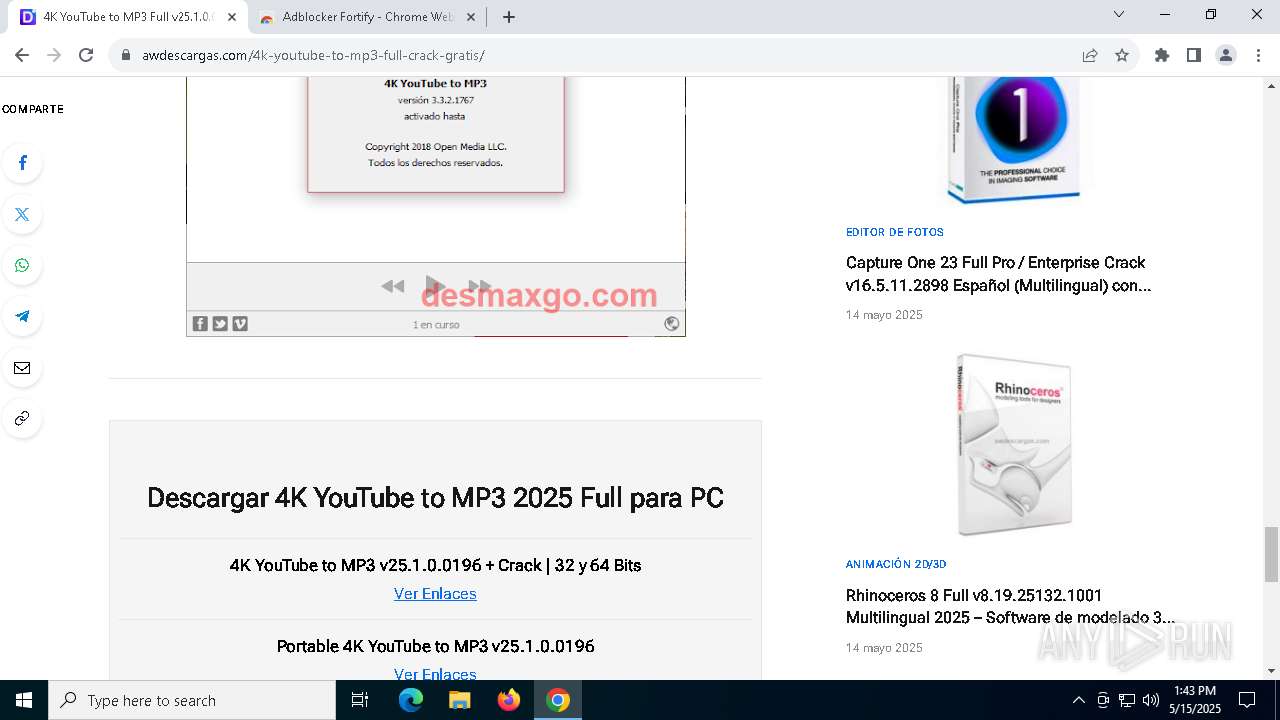Launch Microsoft Edge from the taskbar
Viewport: 1280px width, 720px height.
click(x=411, y=700)
